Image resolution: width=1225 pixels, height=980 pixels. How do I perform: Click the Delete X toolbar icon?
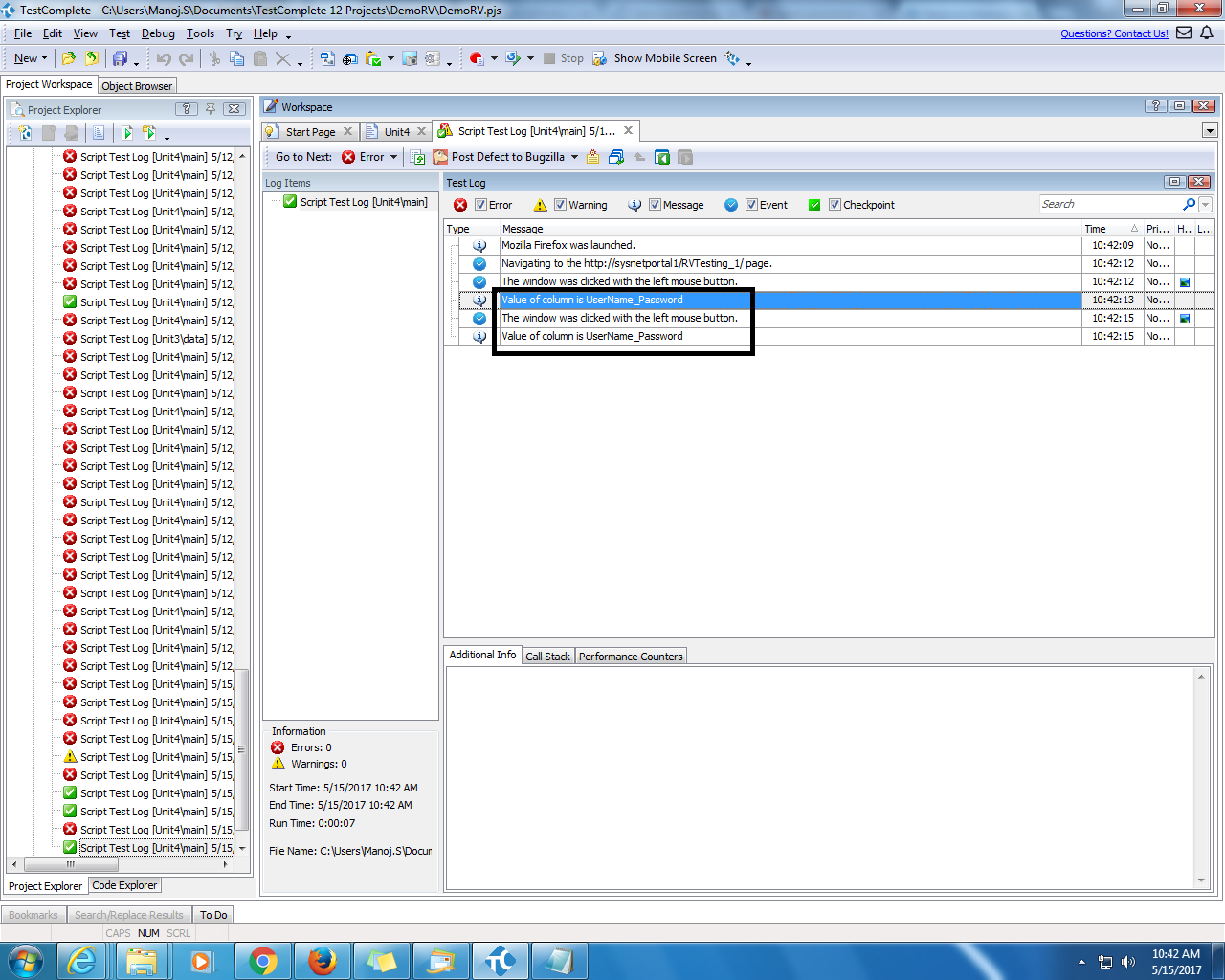[282, 58]
